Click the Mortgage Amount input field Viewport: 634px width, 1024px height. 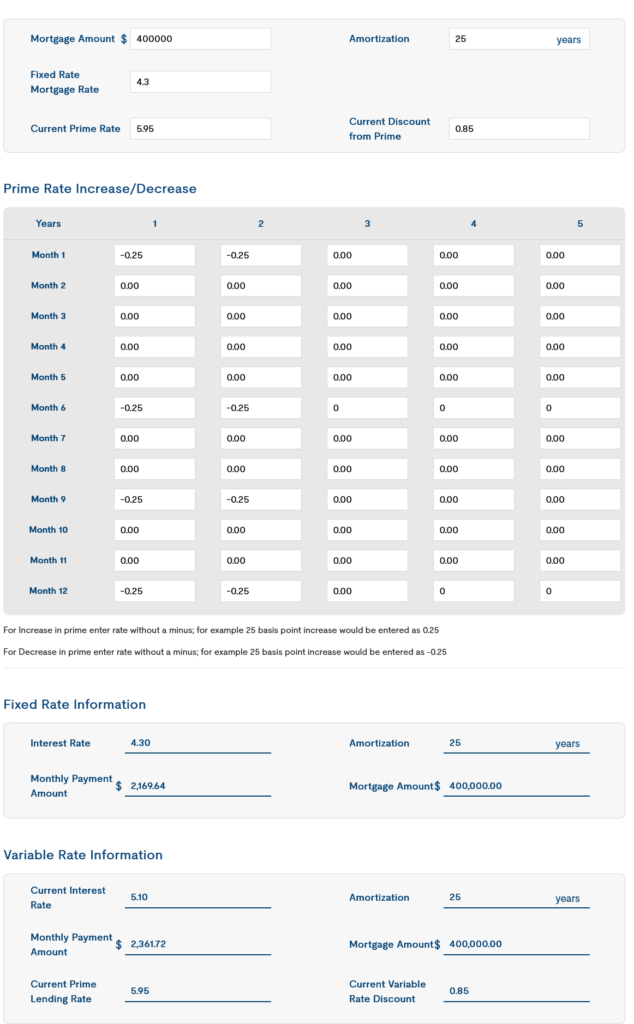pyautogui.click(x=200, y=39)
